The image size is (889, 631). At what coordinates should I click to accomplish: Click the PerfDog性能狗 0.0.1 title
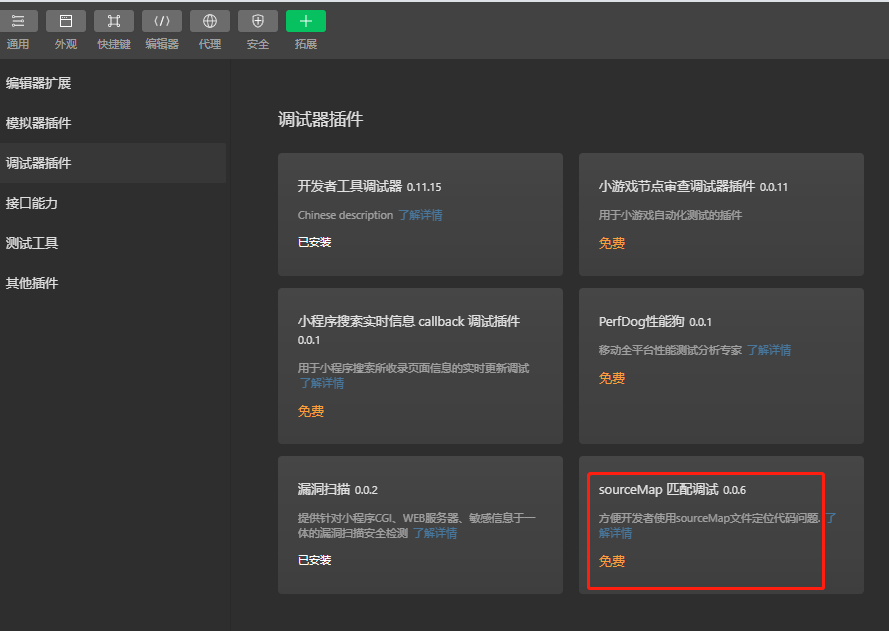click(x=655, y=321)
